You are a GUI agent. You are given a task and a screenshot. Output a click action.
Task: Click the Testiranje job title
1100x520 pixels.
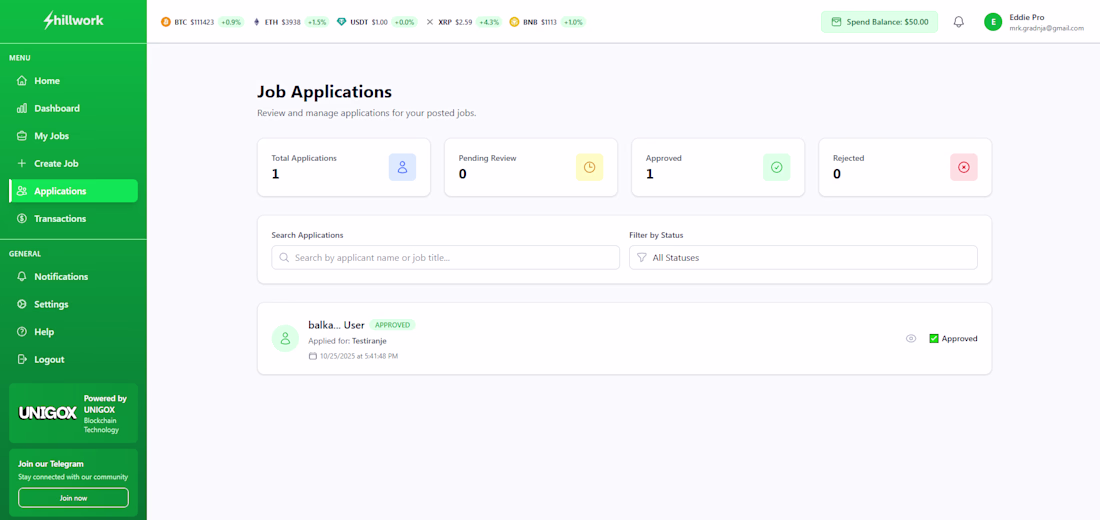pyautogui.click(x=369, y=341)
